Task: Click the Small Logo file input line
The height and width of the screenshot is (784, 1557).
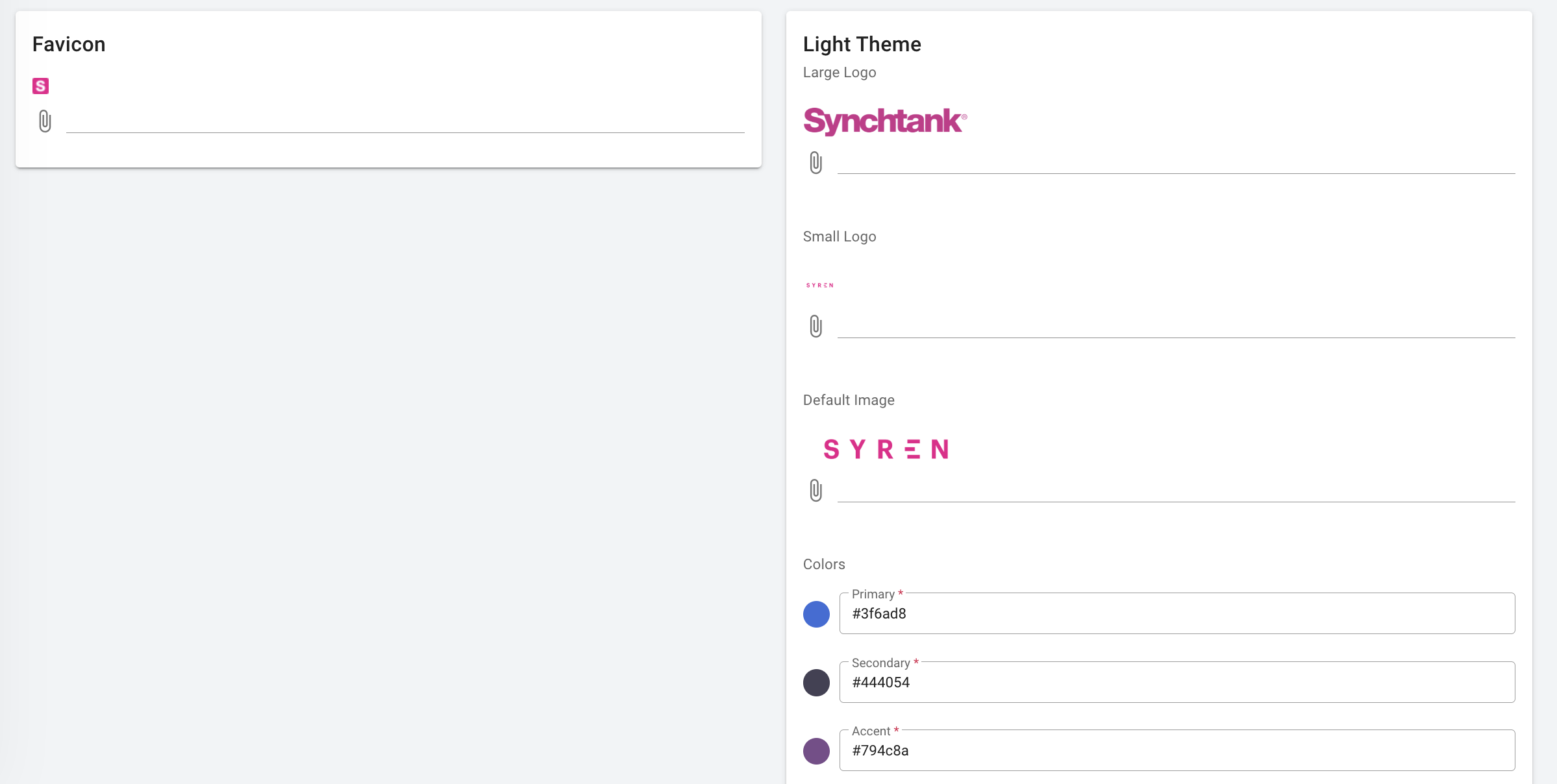Action: (1175, 327)
